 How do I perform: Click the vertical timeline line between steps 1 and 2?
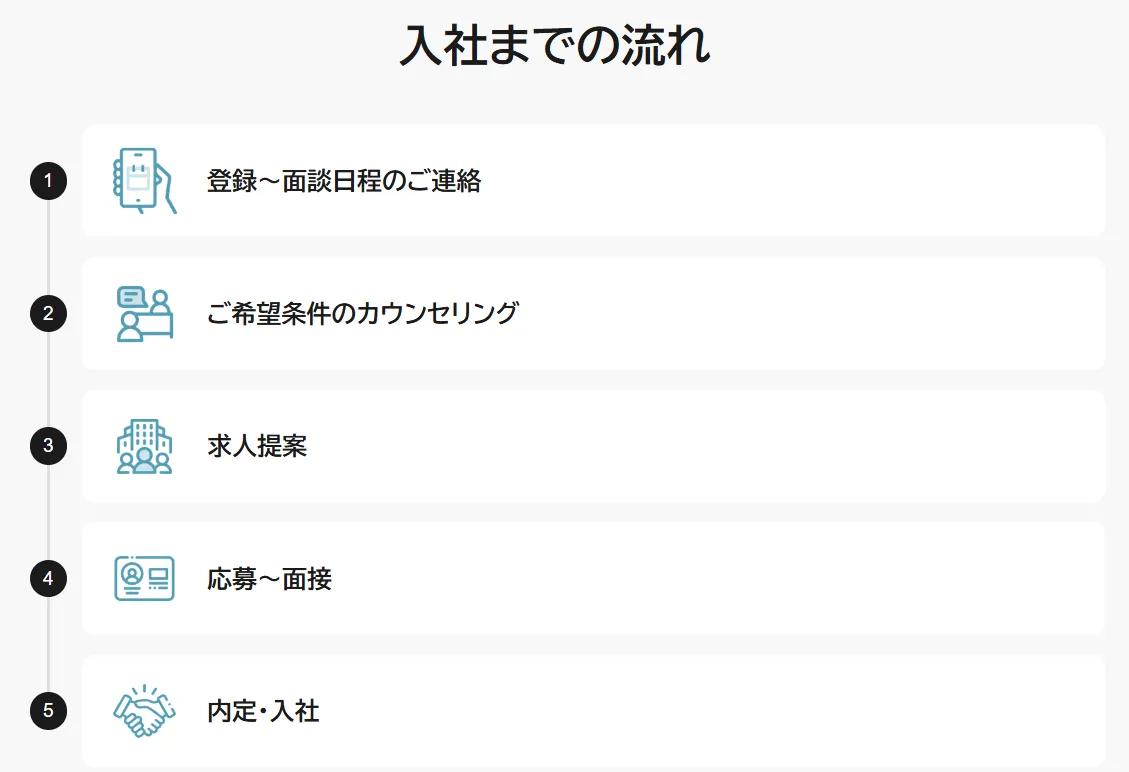(x=48, y=247)
